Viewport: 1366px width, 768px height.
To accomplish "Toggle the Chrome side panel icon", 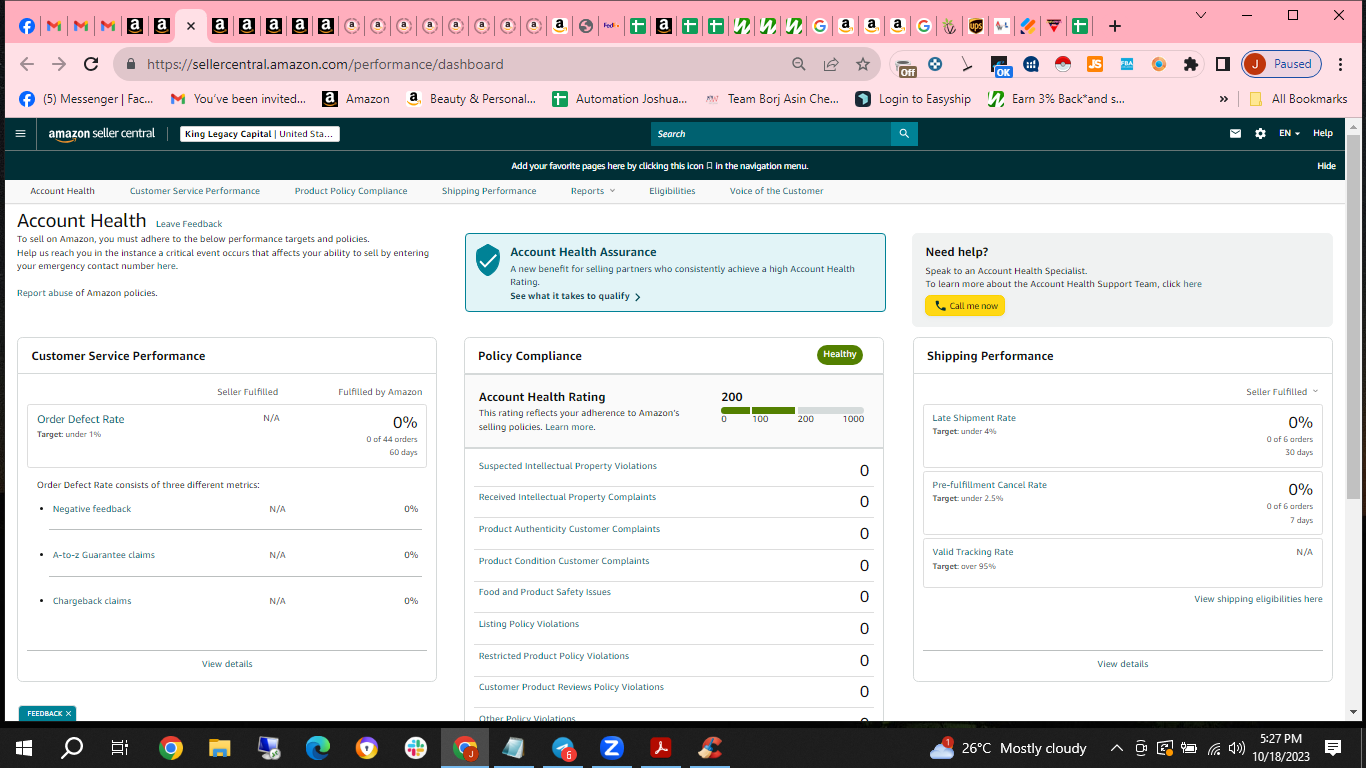I will [1222, 64].
